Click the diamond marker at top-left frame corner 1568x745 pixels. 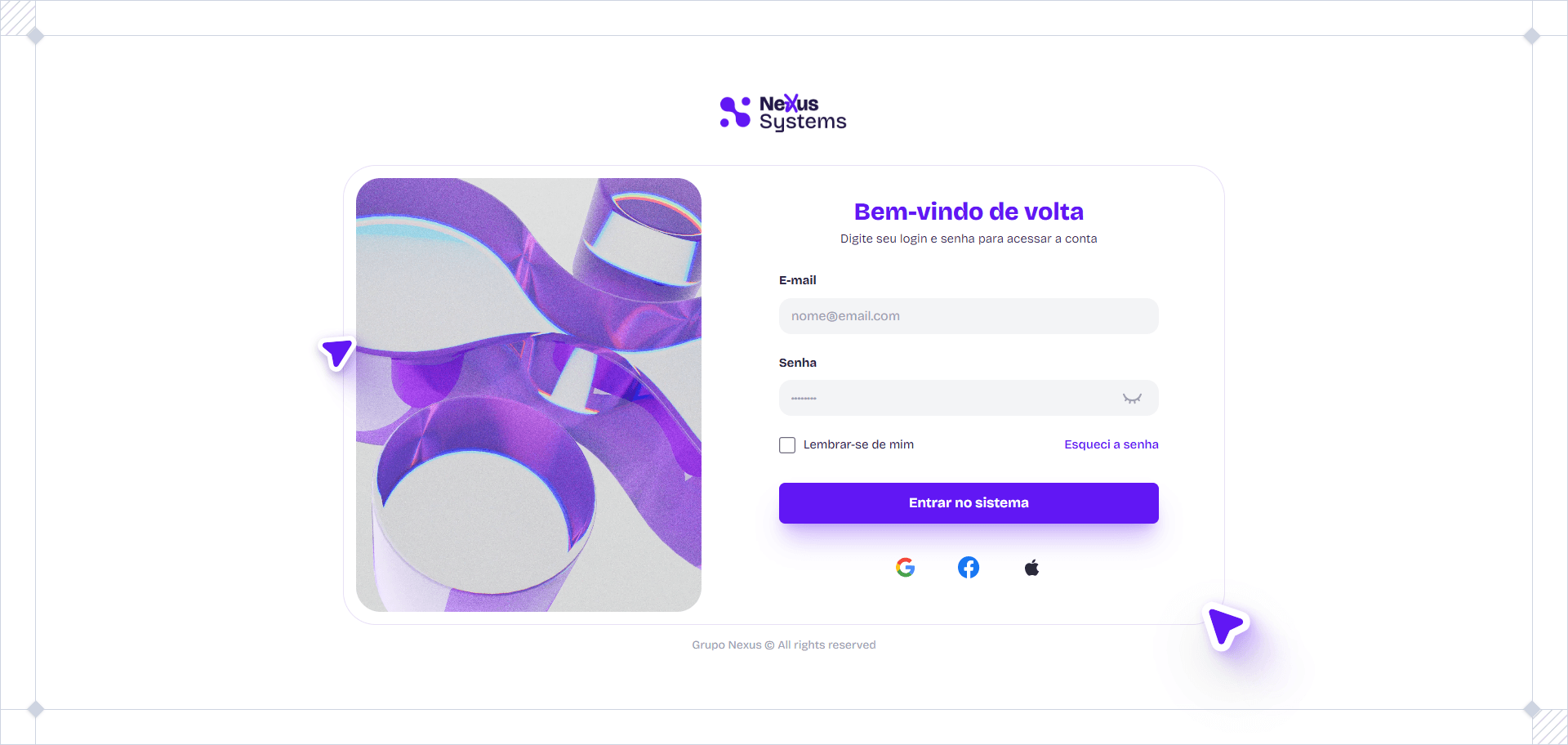(x=35, y=36)
